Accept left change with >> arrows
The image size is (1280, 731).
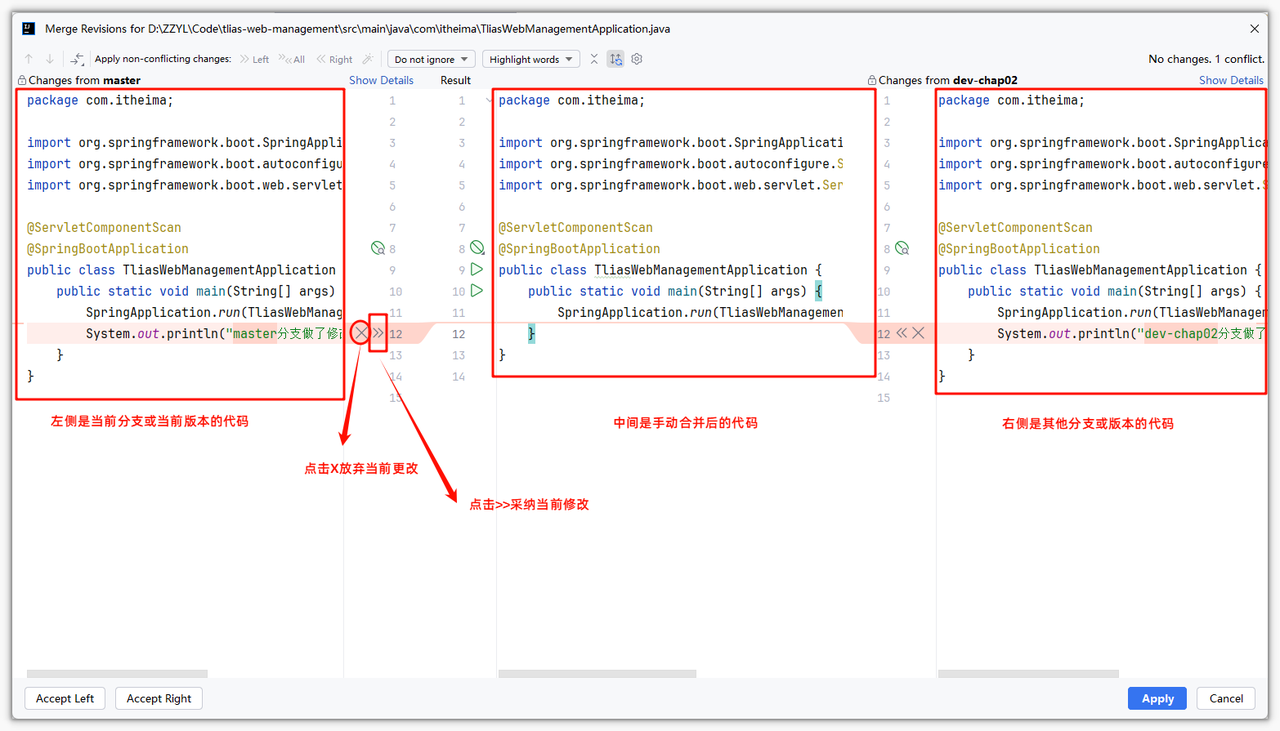(378, 333)
